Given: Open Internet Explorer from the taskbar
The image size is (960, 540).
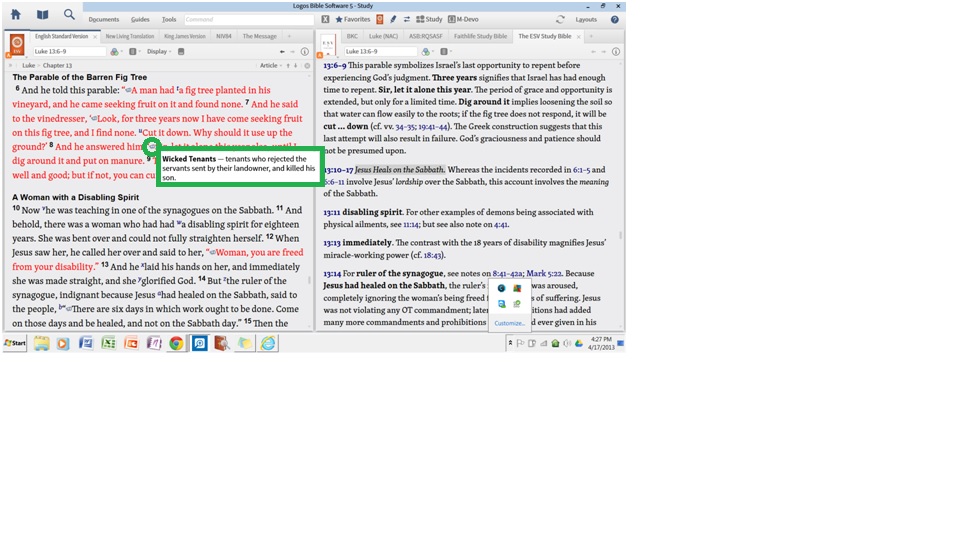Looking at the screenshot, I should [268, 343].
